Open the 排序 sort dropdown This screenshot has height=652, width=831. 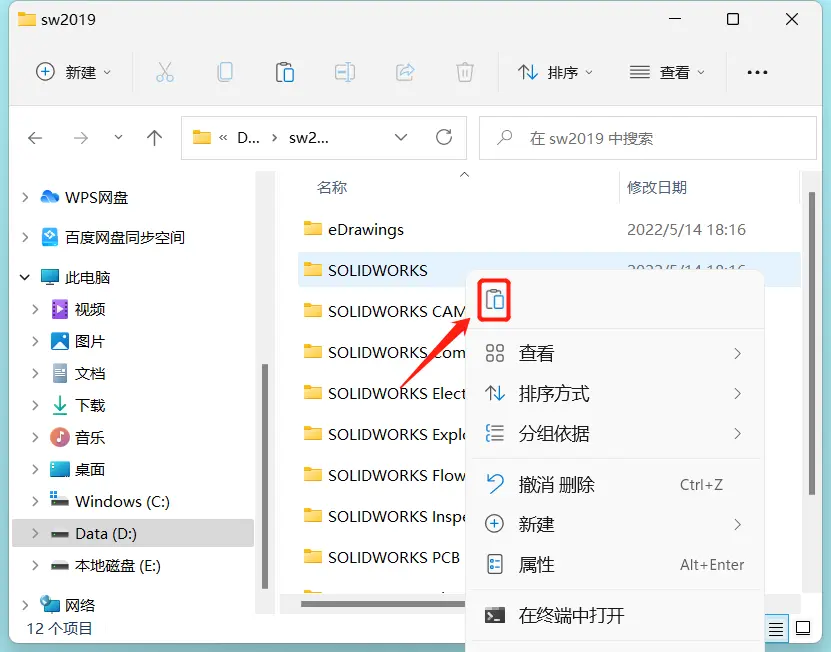click(x=555, y=72)
